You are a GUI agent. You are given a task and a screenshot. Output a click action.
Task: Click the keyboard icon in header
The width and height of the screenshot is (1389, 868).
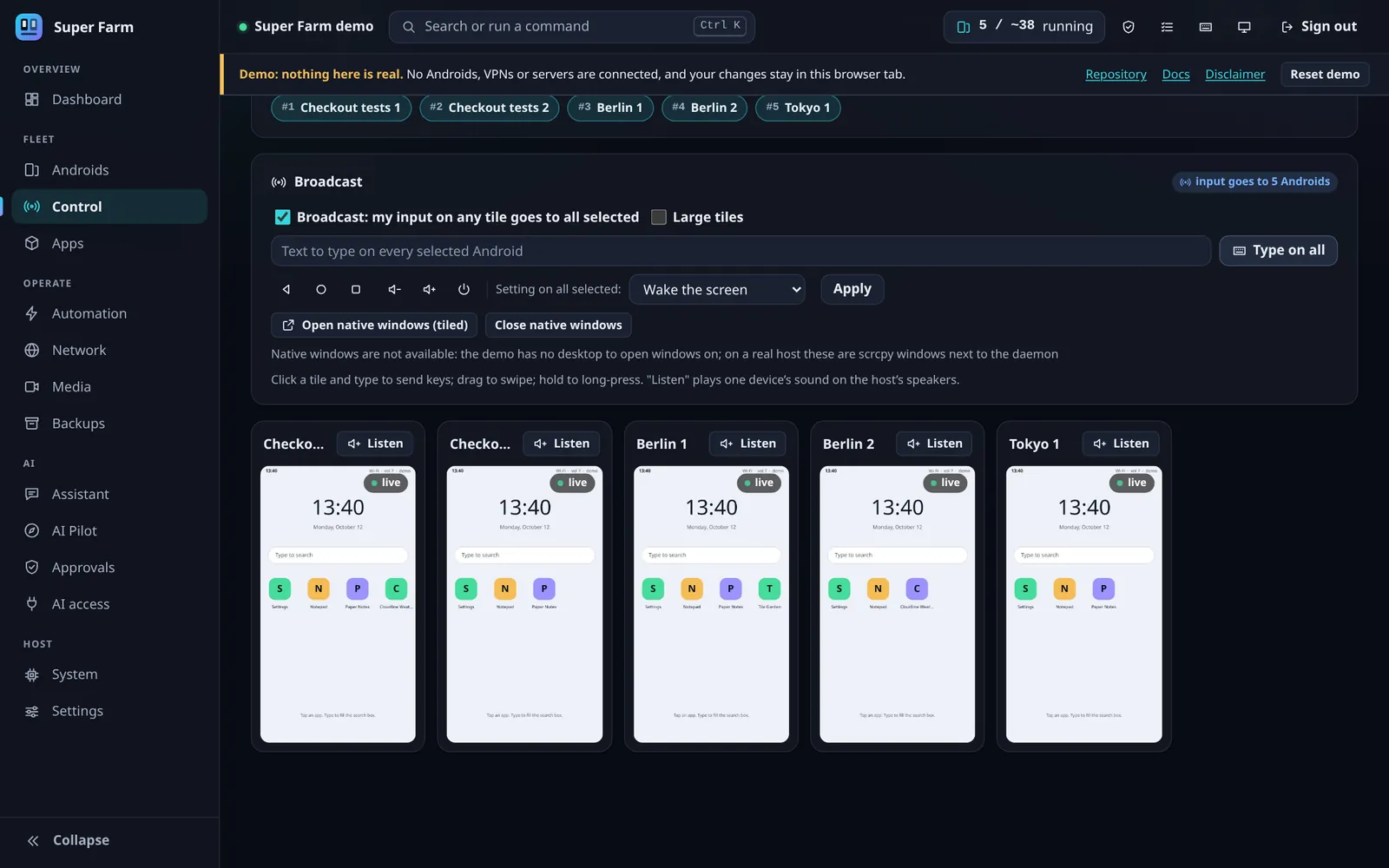[1206, 27]
